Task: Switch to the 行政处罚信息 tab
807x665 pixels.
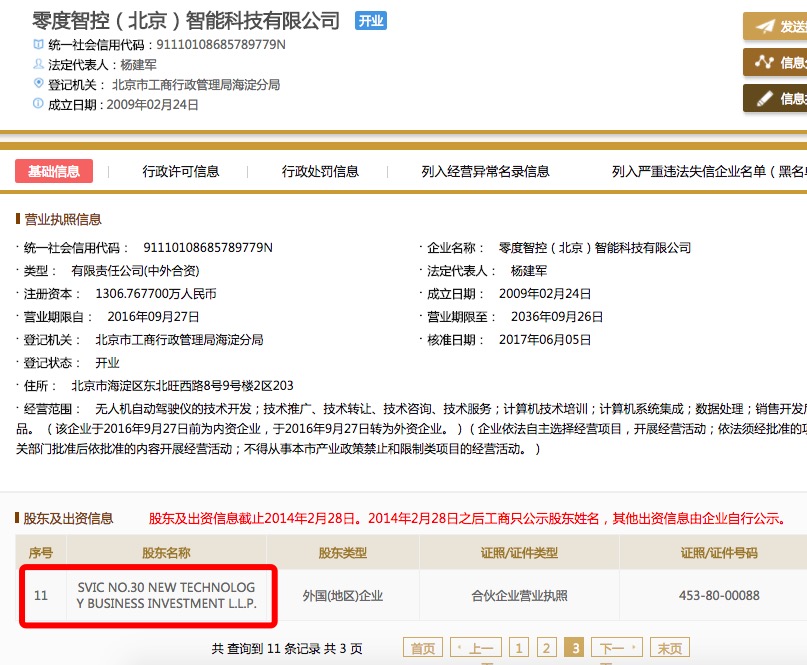Action: coord(320,171)
